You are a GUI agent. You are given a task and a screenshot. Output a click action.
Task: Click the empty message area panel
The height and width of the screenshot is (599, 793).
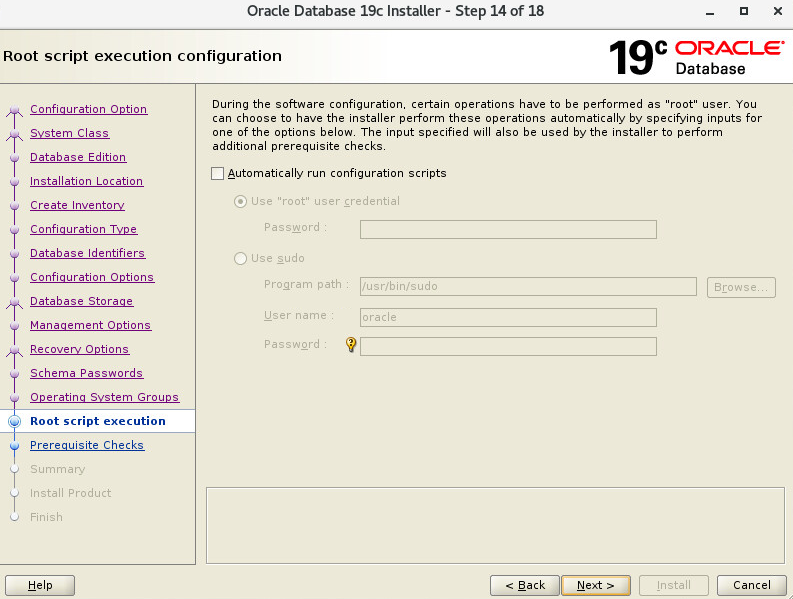(495, 526)
